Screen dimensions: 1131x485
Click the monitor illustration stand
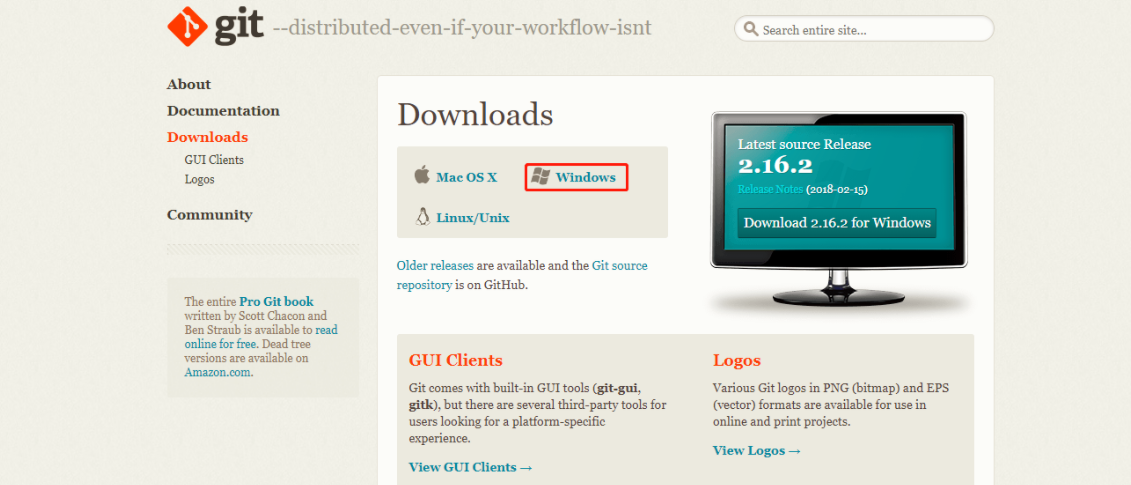click(x=837, y=287)
